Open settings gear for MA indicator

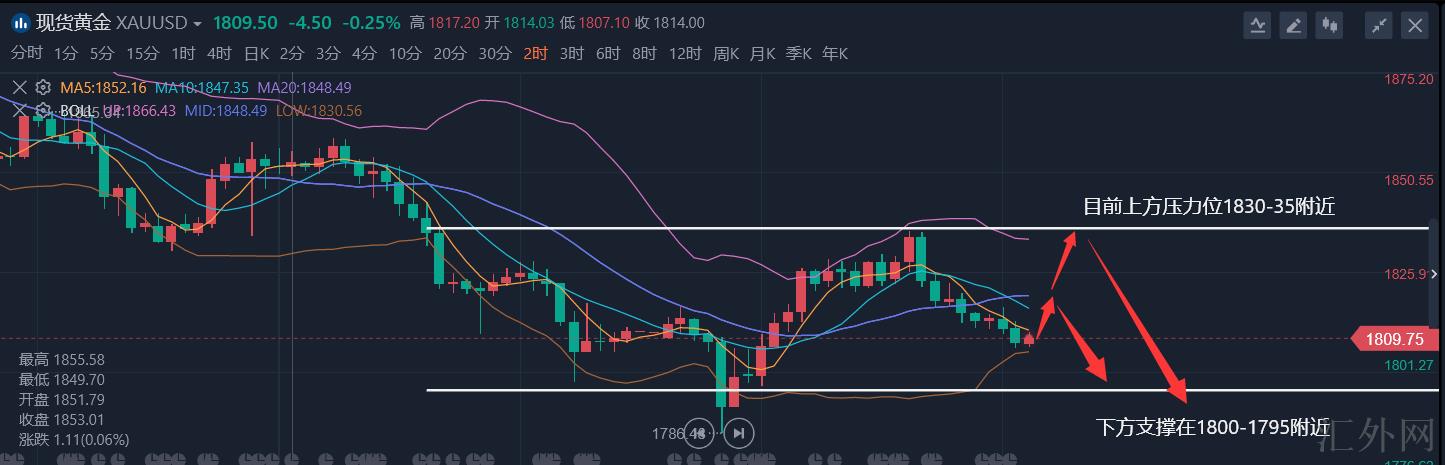click(x=42, y=88)
